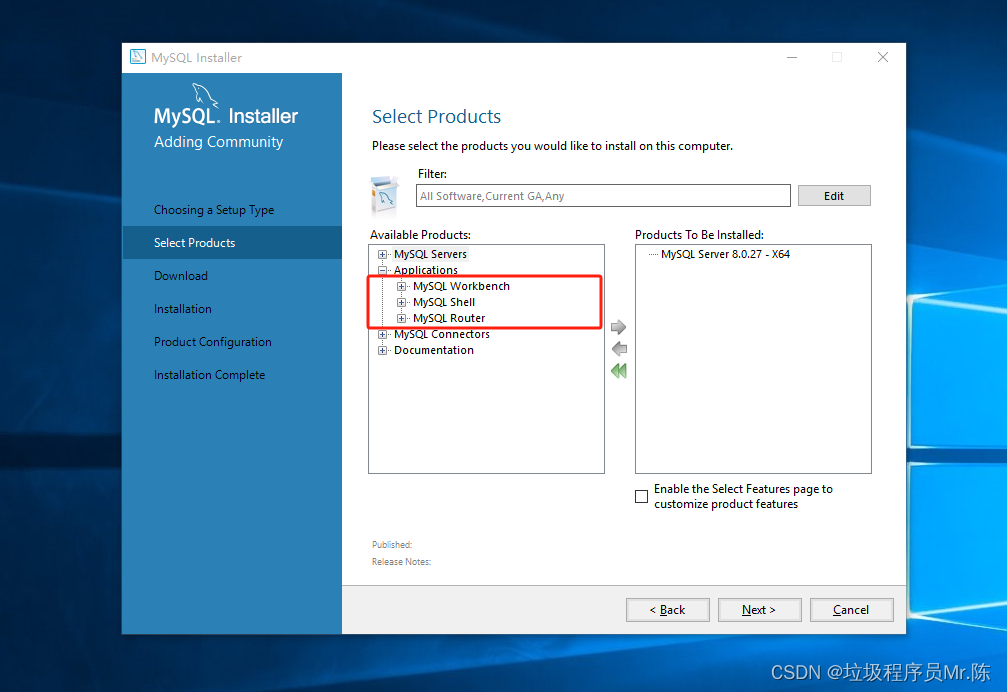Select the MySQL Router label

(449, 318)
